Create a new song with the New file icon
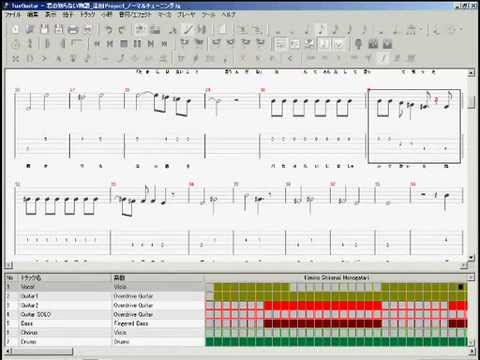Screen dimensions: 480x360 coord(15,29)
